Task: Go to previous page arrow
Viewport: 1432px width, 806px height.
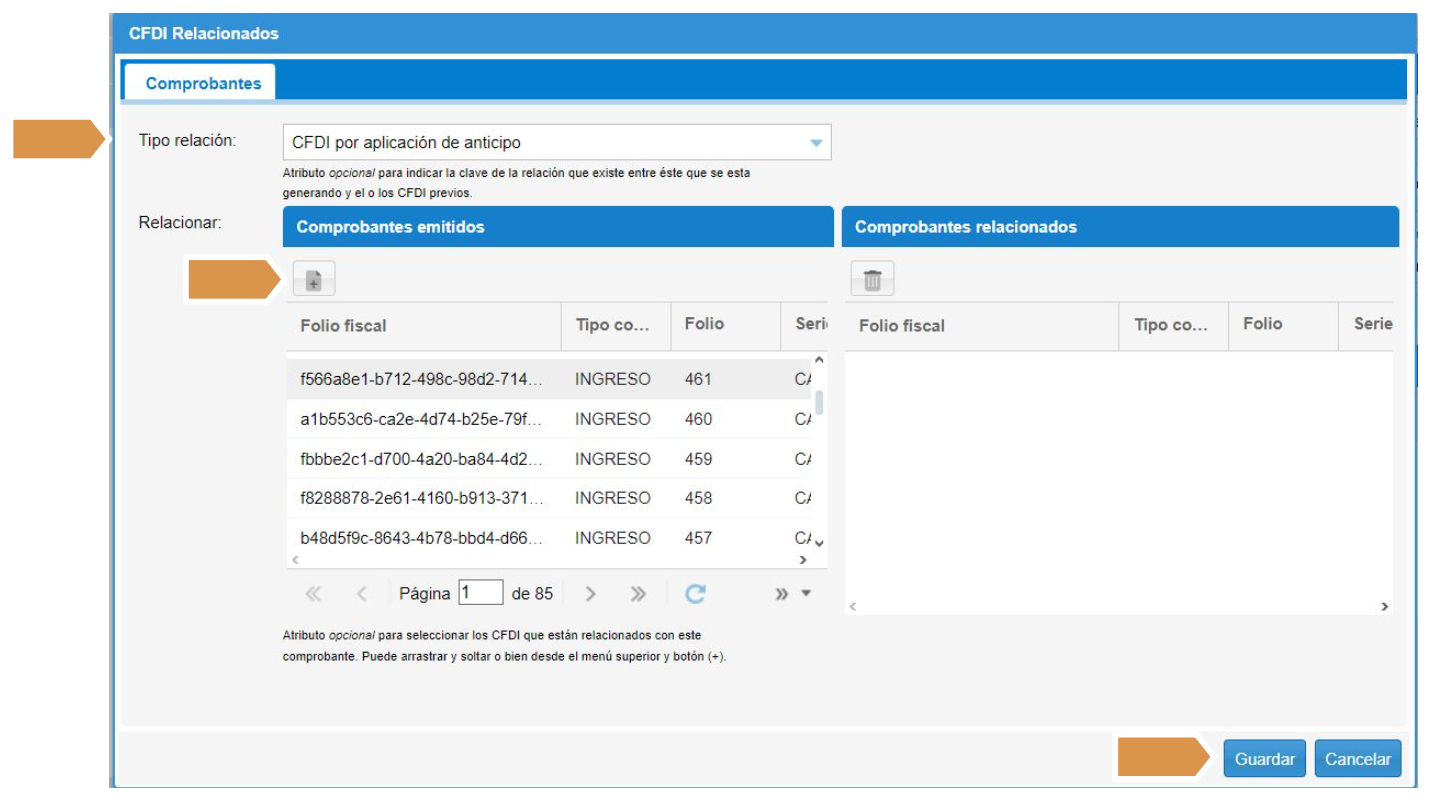Action: (362, 594)
